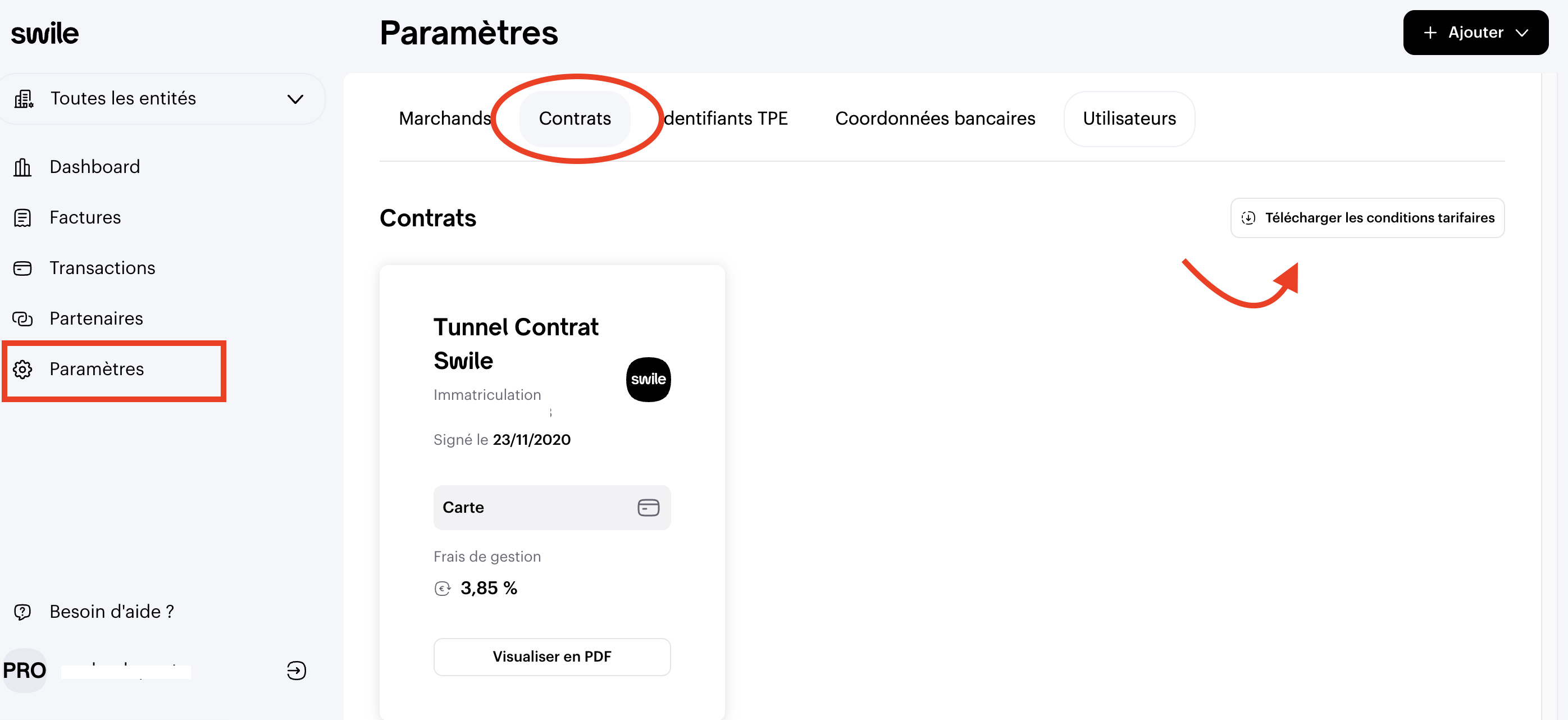
Task: Select the Utilisateurs tab
Action: point(1128,118)
